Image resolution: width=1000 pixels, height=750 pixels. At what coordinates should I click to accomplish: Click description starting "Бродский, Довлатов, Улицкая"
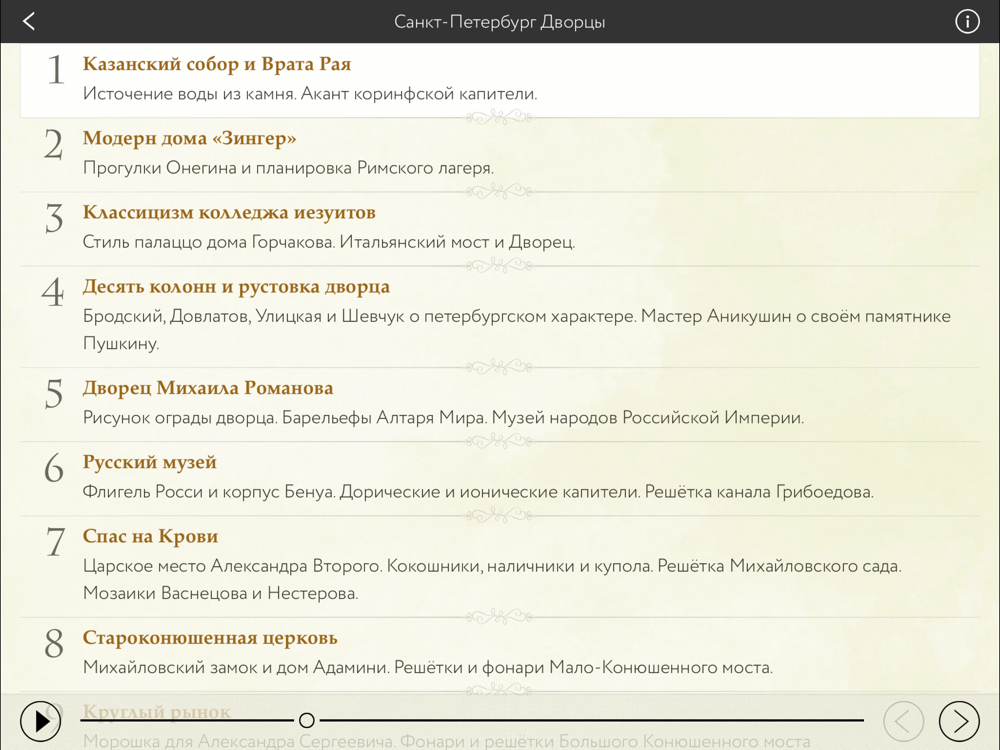coord(517,330)
